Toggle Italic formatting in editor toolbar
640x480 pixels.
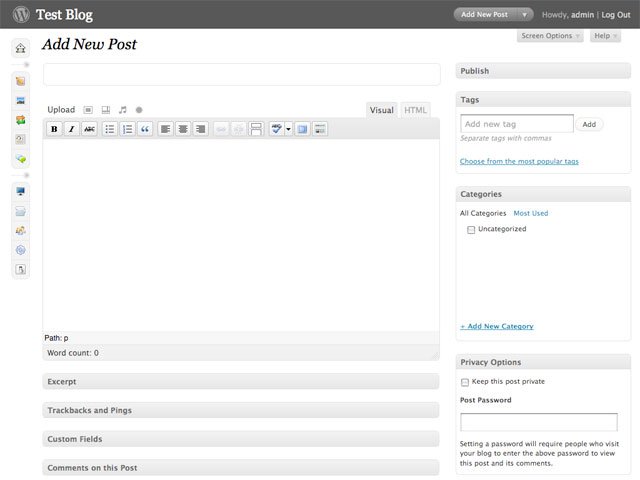coord(71,129)
